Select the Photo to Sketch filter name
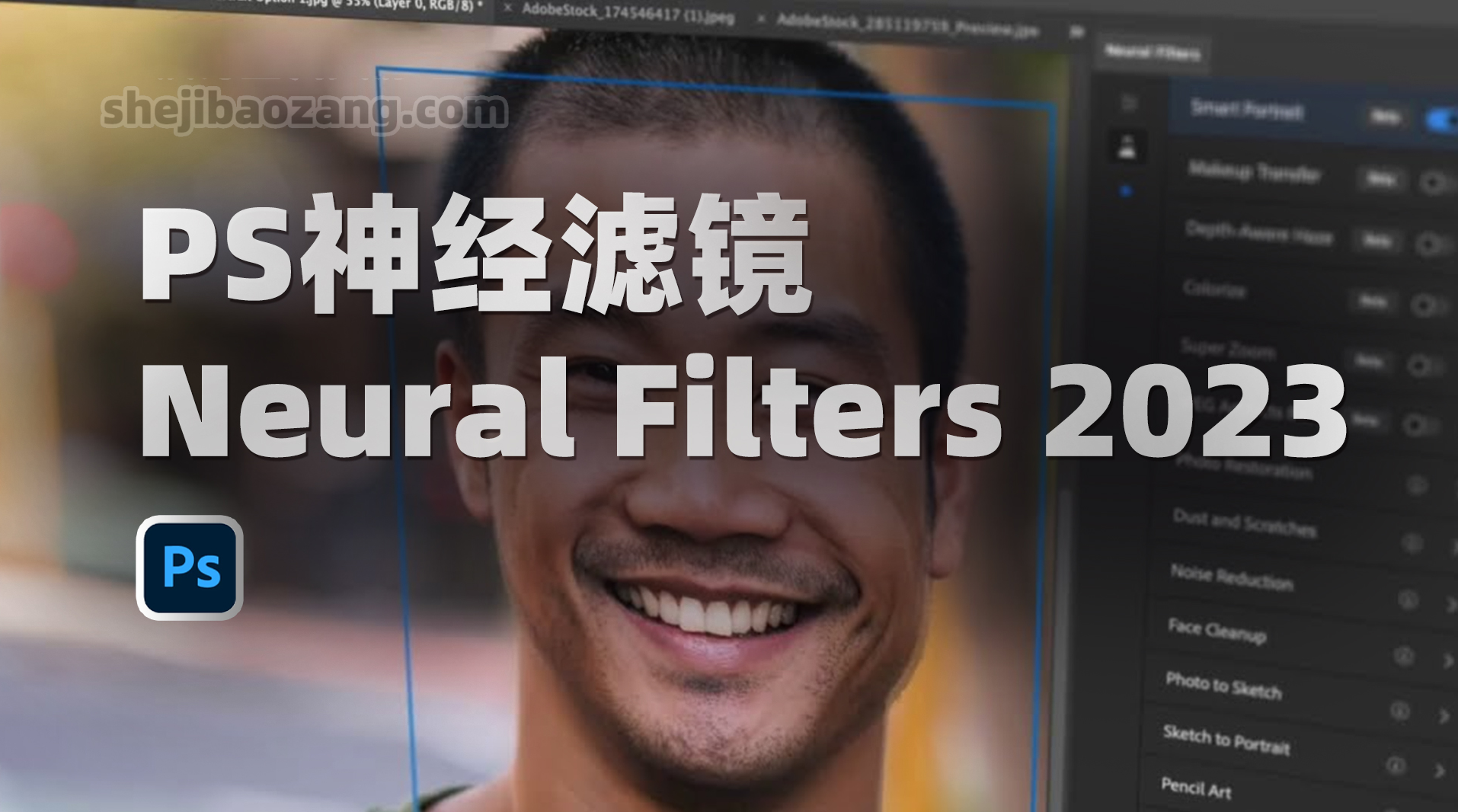 pyautogui.click(x=1223, y=686)
